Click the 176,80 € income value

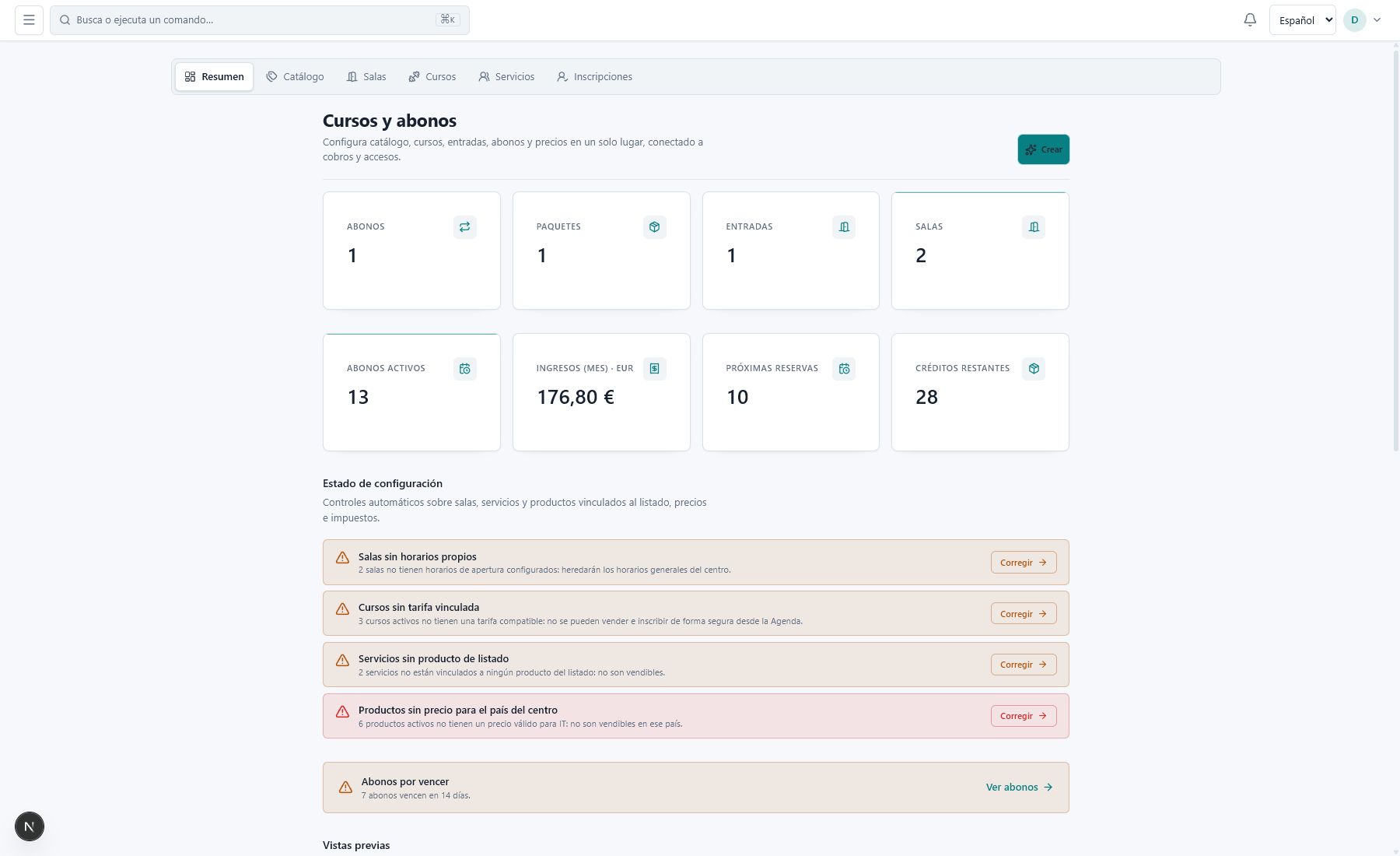pyautogui.click(x=576, y=397)
